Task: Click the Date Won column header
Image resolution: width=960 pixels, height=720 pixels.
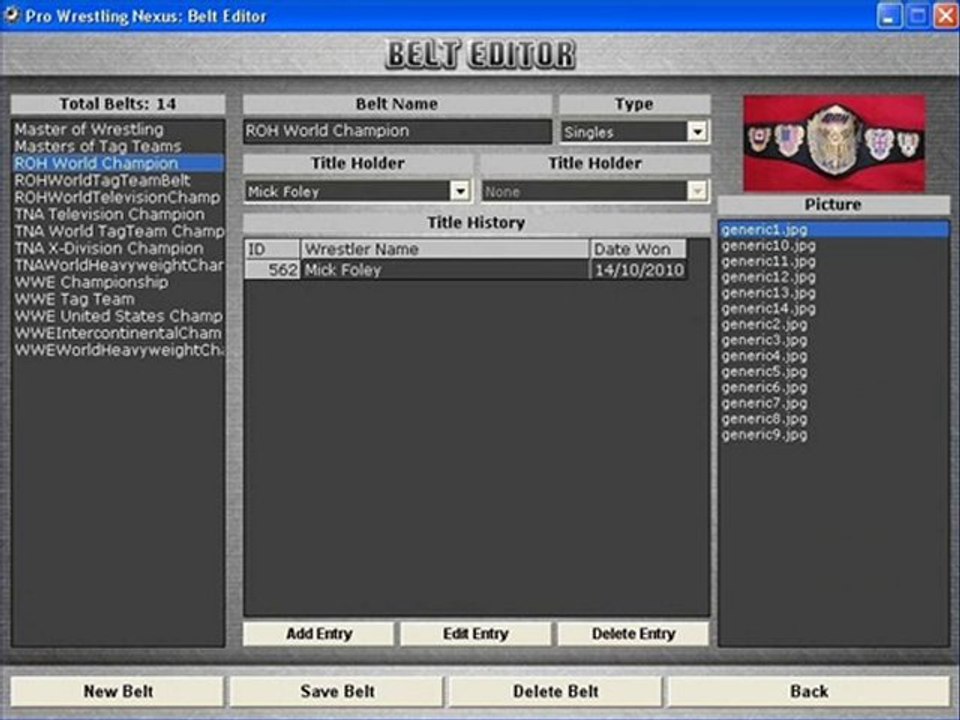Action: (638, 249)
